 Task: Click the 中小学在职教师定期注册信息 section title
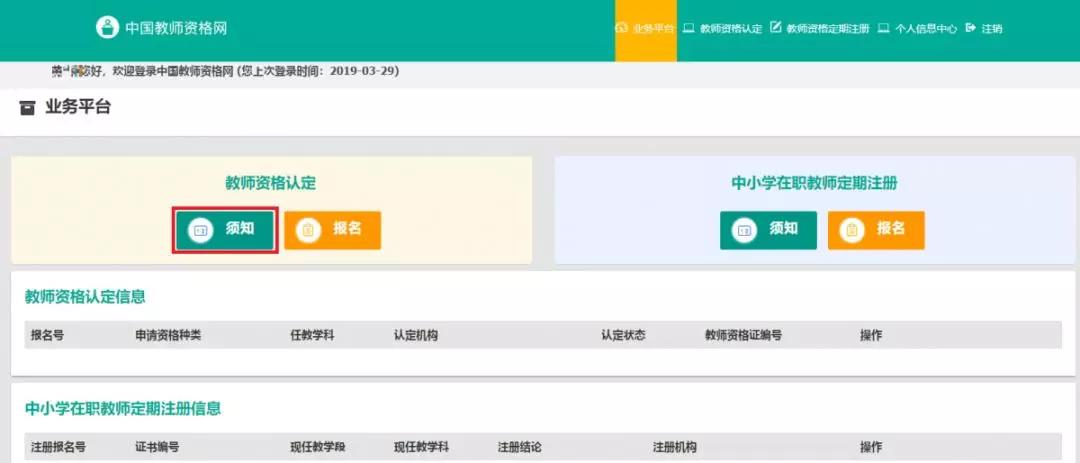pos(123,409)
